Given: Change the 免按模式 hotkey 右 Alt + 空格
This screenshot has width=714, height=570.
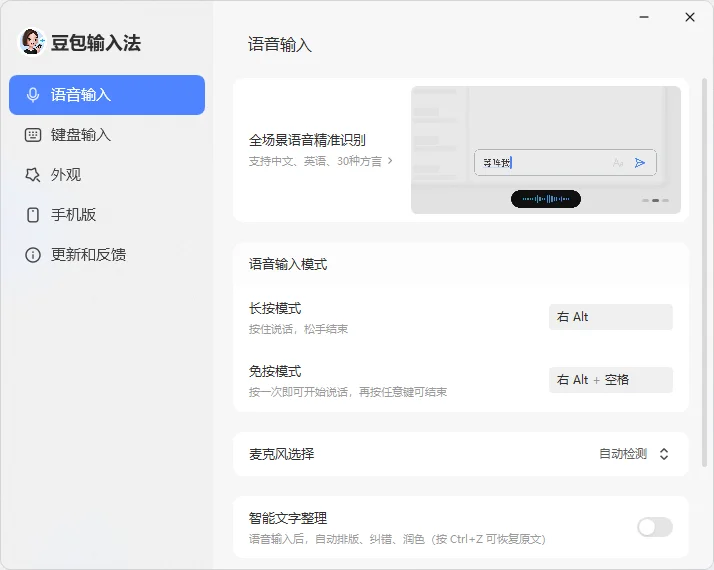Looking at the screenshot, I should pyautogui.click(x=611, y=380).
